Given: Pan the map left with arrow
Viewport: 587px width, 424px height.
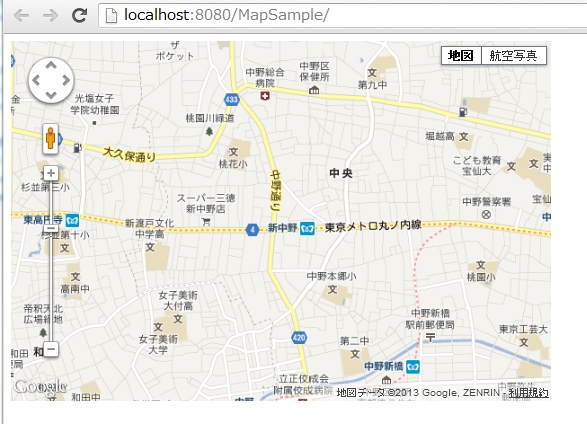Looking at the screenshot, I should (x=36, y=80).
